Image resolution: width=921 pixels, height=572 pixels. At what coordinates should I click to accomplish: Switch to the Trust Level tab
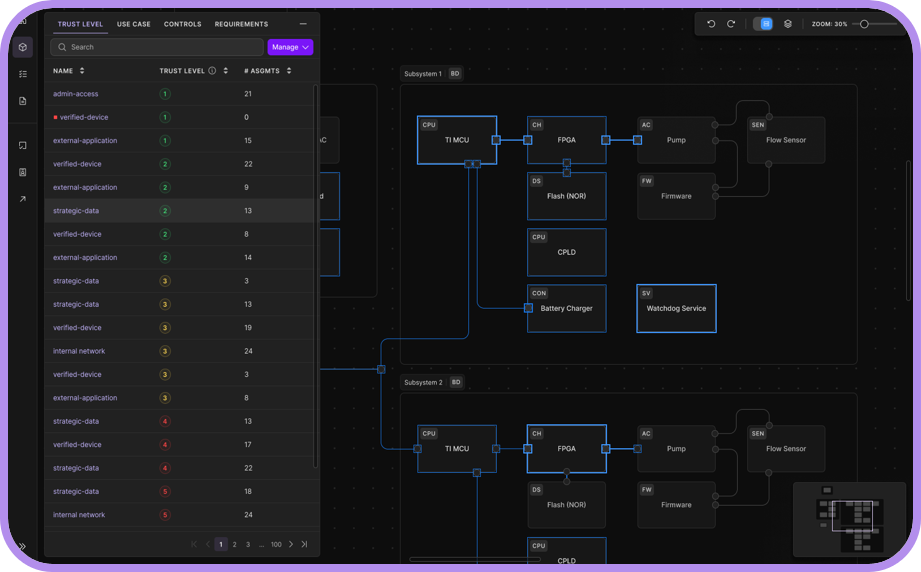[80, 24]
